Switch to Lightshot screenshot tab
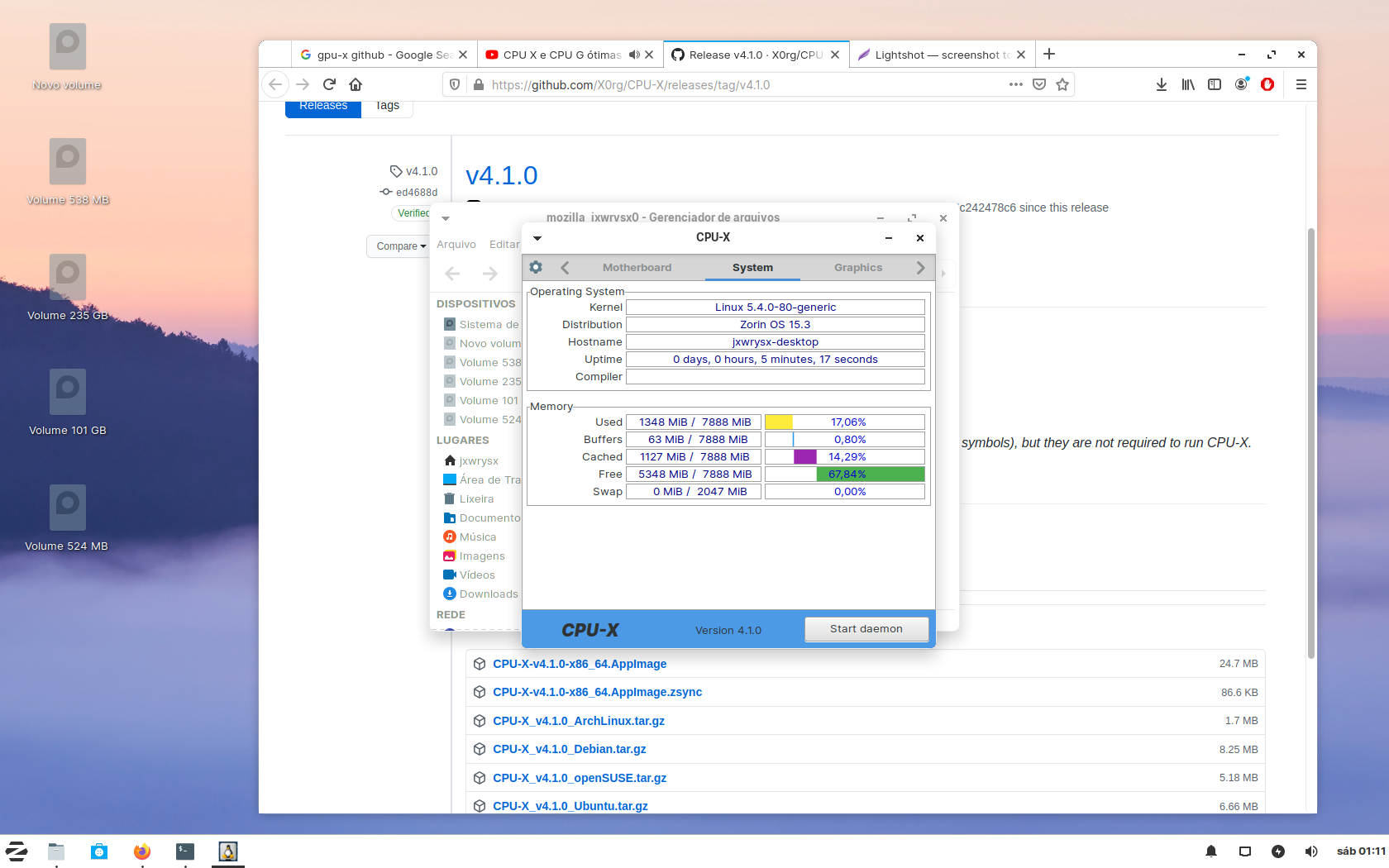 pos(943,55)
